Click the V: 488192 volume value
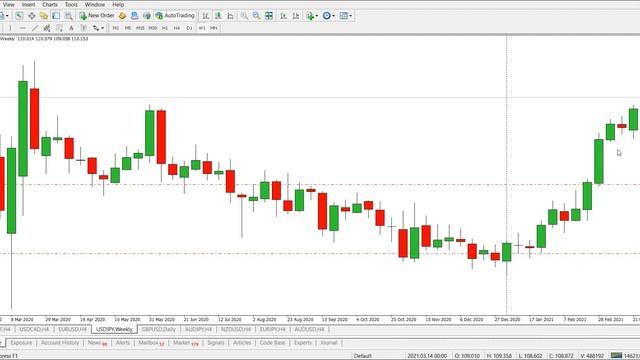The height and width of the screenshot is (360, 640). point(592,356)
